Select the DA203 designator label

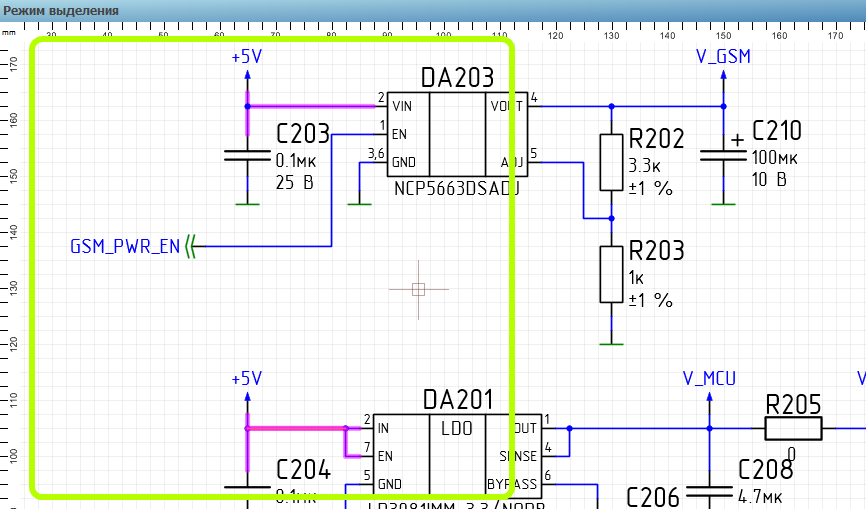pos(457,78)
